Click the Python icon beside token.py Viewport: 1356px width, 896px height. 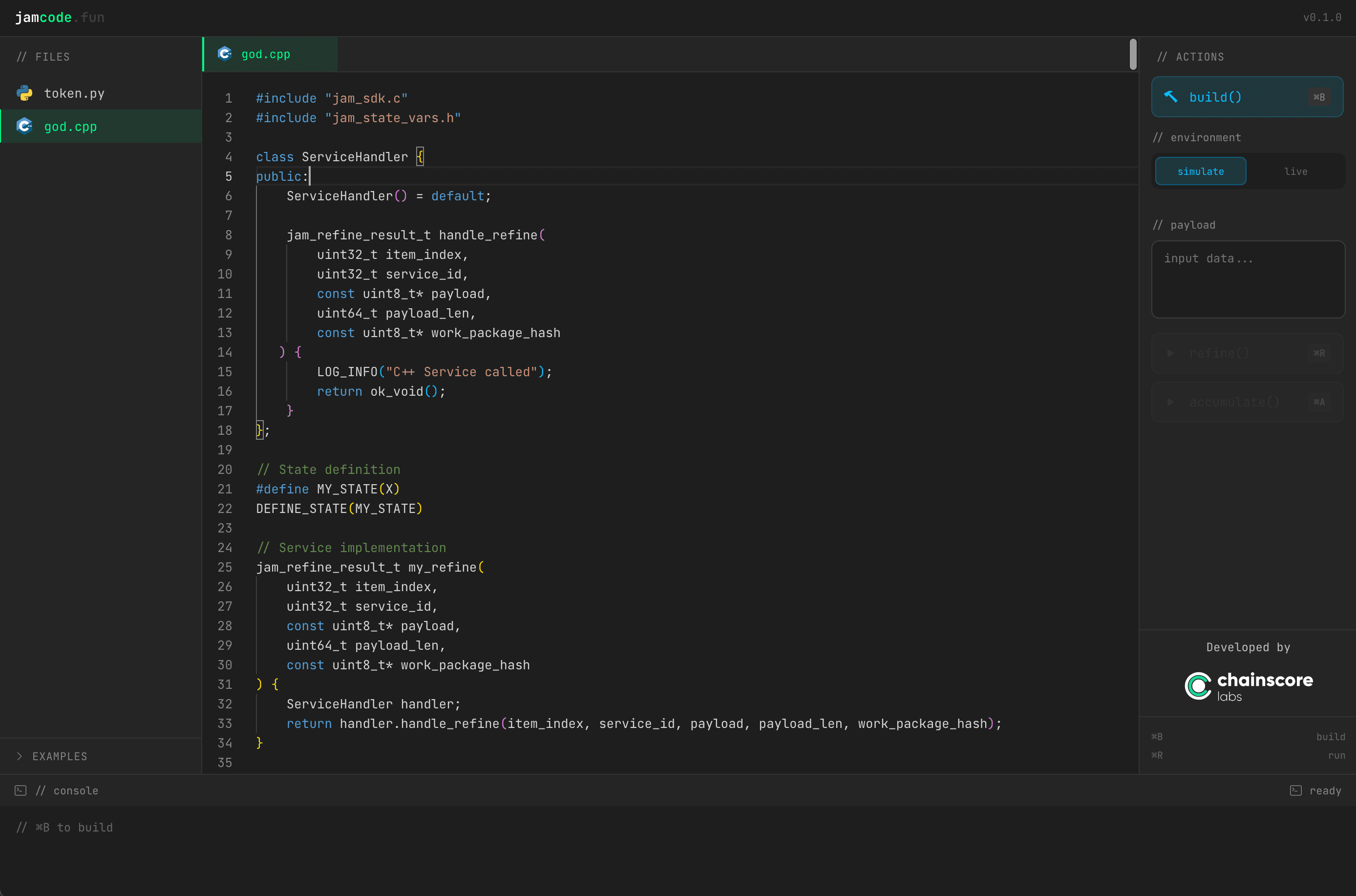(24, 93)
